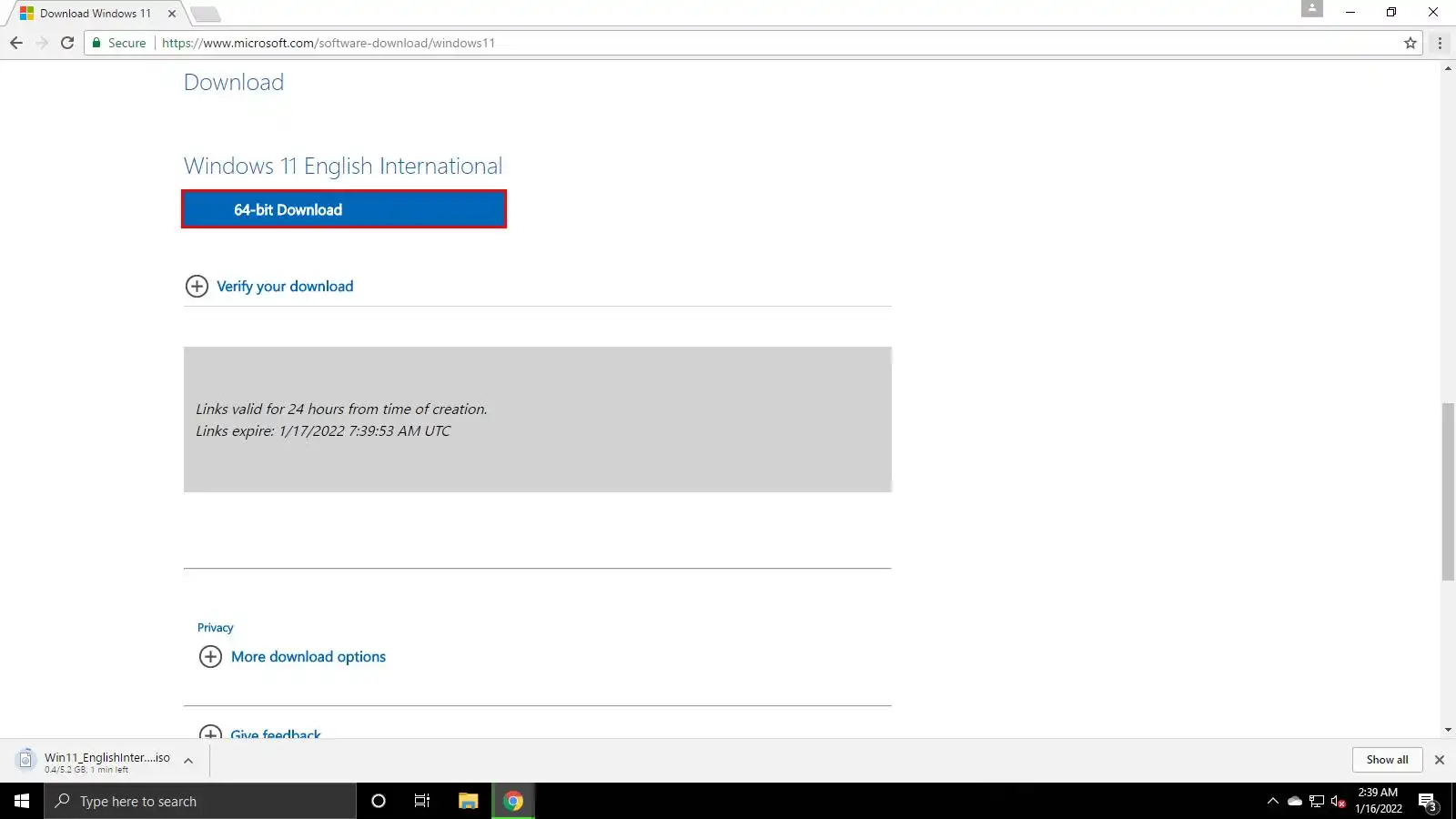Click the Give feedback link
The height and width of the screenshot is (819, 1456).
point(276,733)
